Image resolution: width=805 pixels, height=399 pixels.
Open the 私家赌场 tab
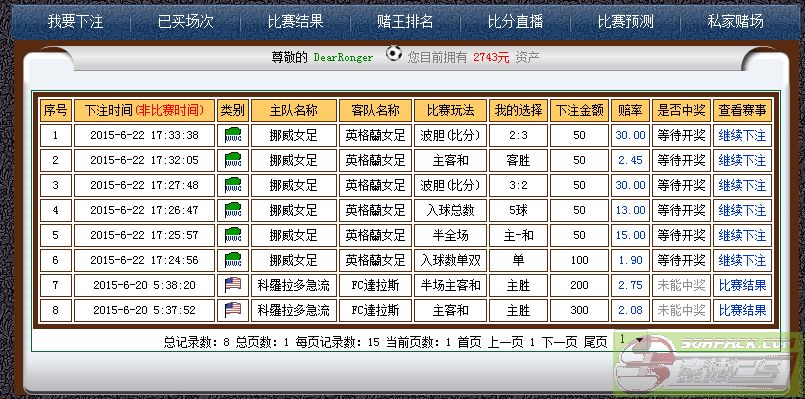point(735,22)
